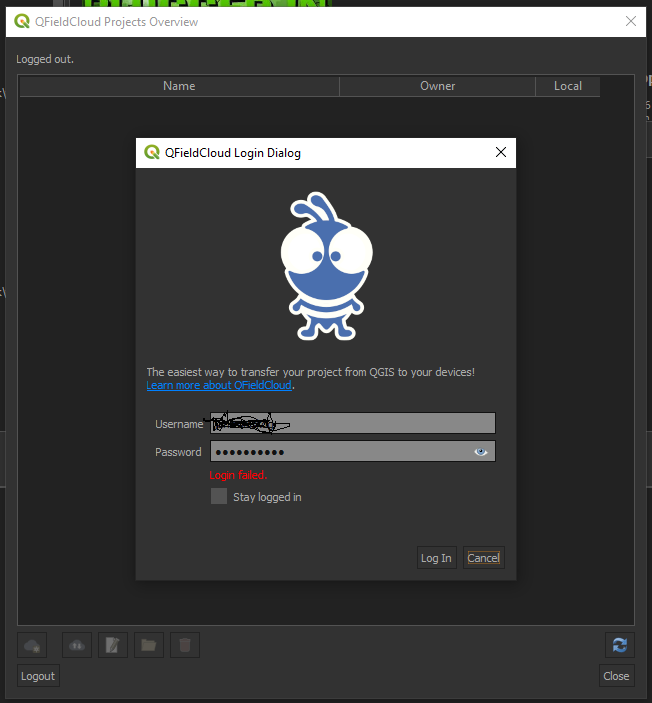Cancel the QFieldCloud login dialog
Viewport: 652px width, 703px height.
(483, 558)
